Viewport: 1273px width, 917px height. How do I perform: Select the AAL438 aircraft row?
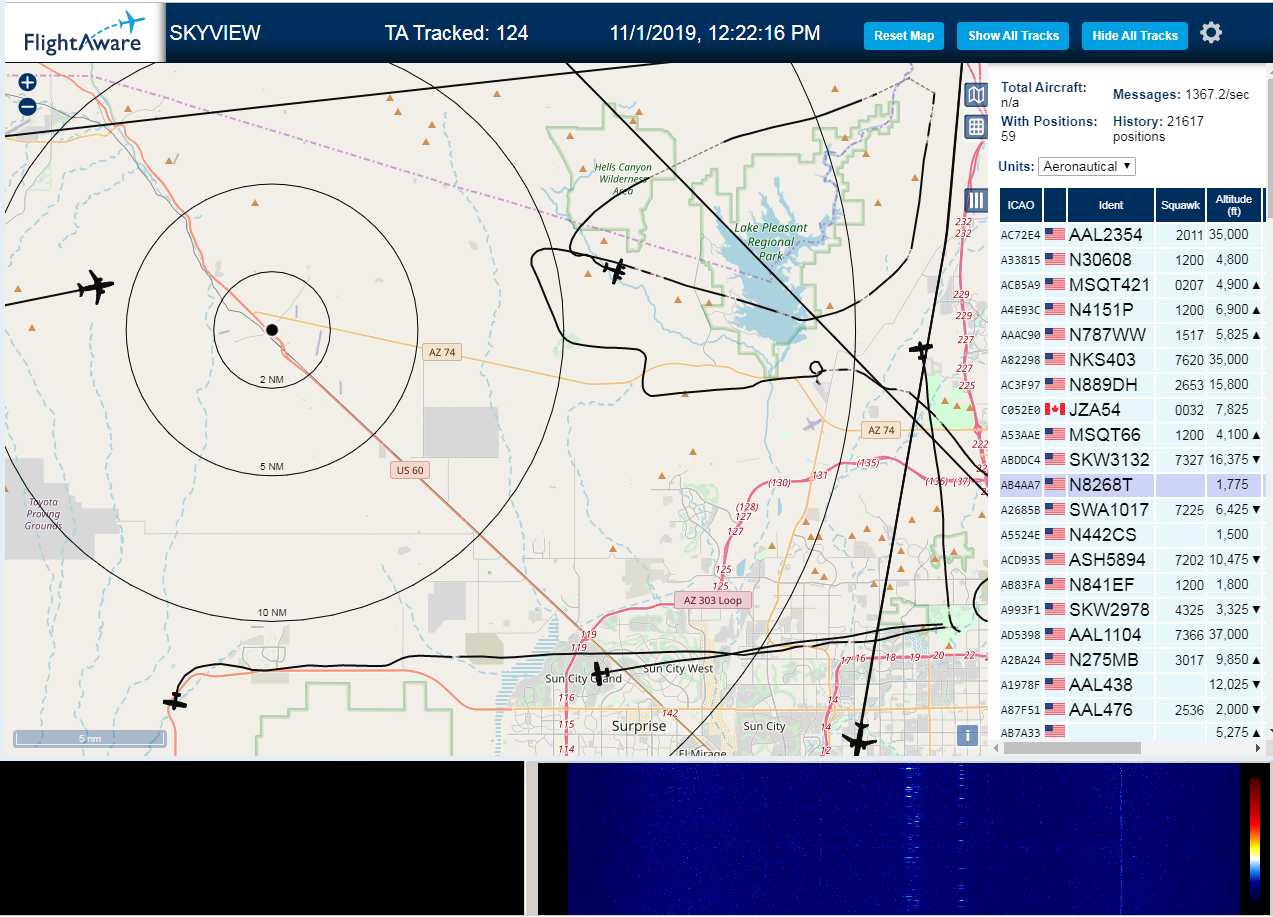click(1131, 684)
